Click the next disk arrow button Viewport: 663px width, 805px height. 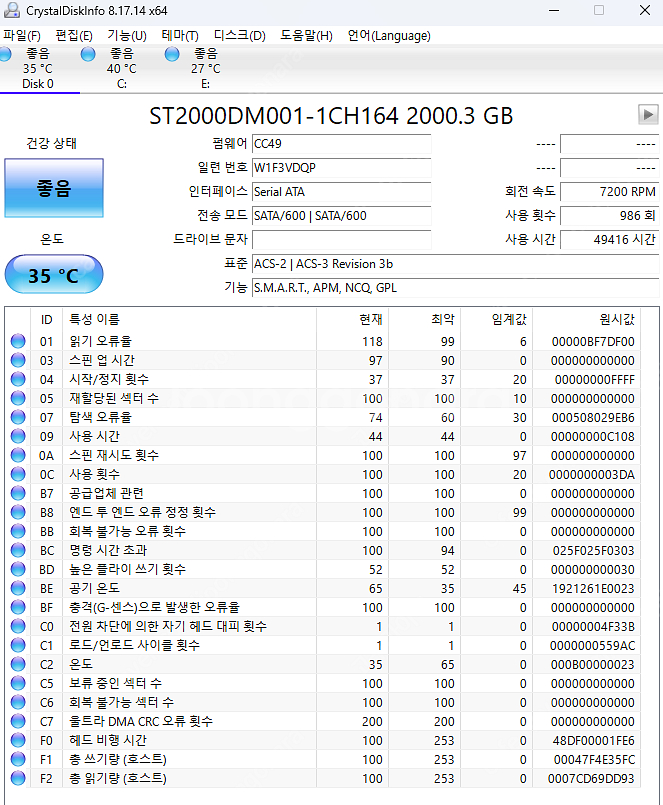point(648,114)
